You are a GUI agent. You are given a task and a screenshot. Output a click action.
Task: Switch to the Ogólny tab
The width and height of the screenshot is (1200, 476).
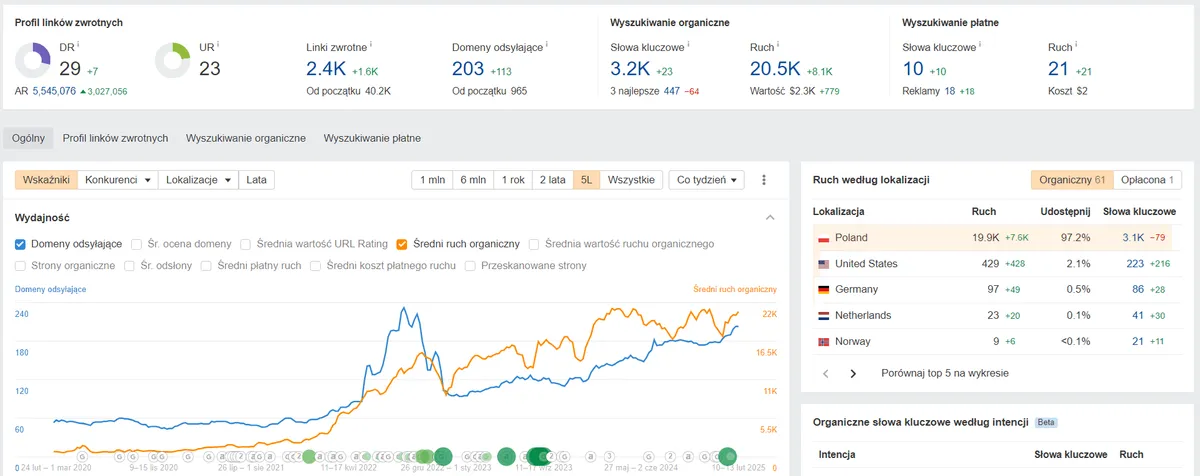pyautogui.click(x=28, y=138)
